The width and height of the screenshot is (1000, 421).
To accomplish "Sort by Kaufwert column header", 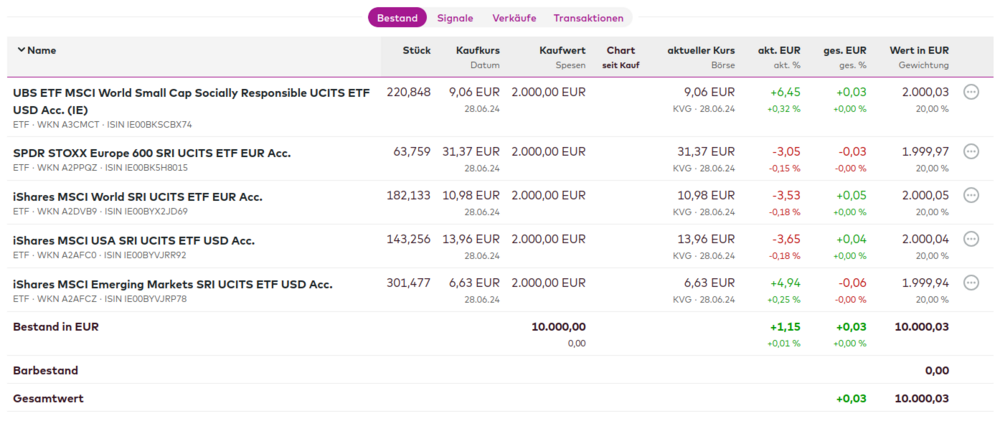I will (561, 50).
